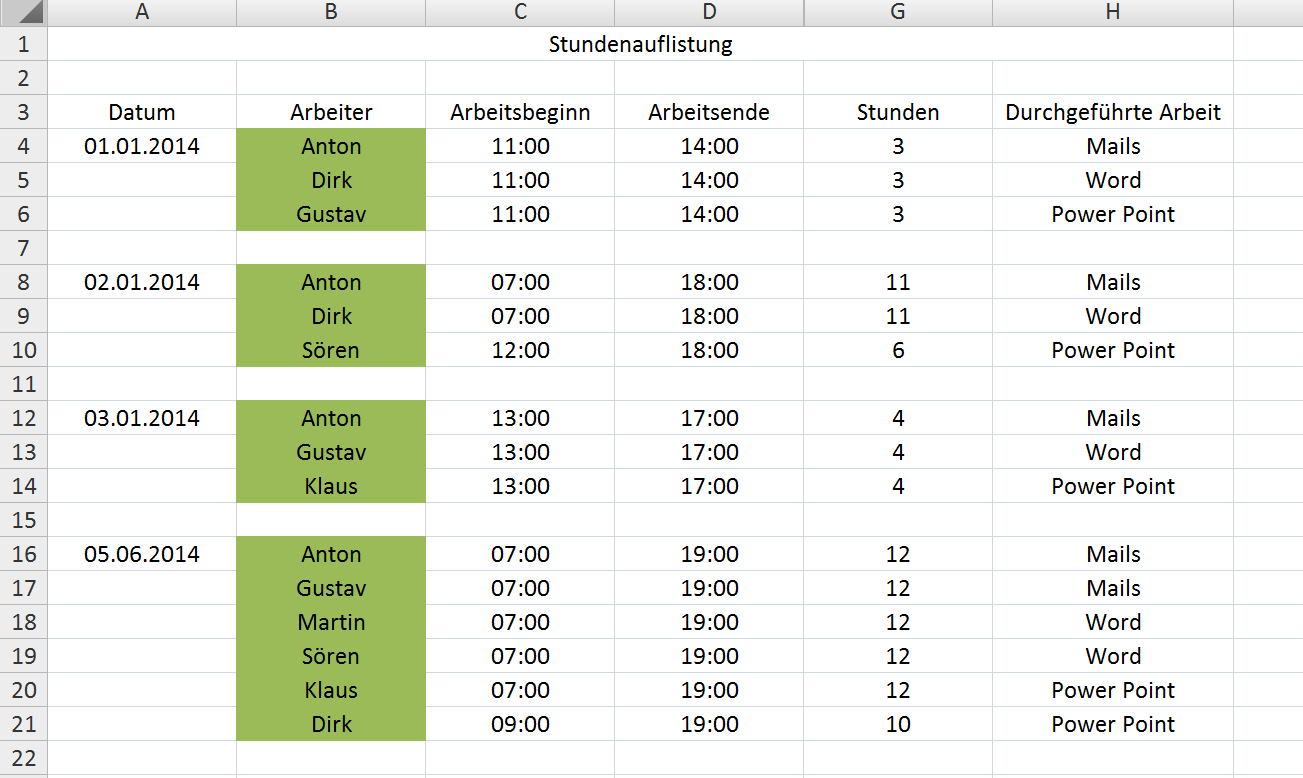Viewport: 1303px width, 778px height.
Task: Select the Durchgeführte Arbeit header cell
Action: click(1113, 112)
